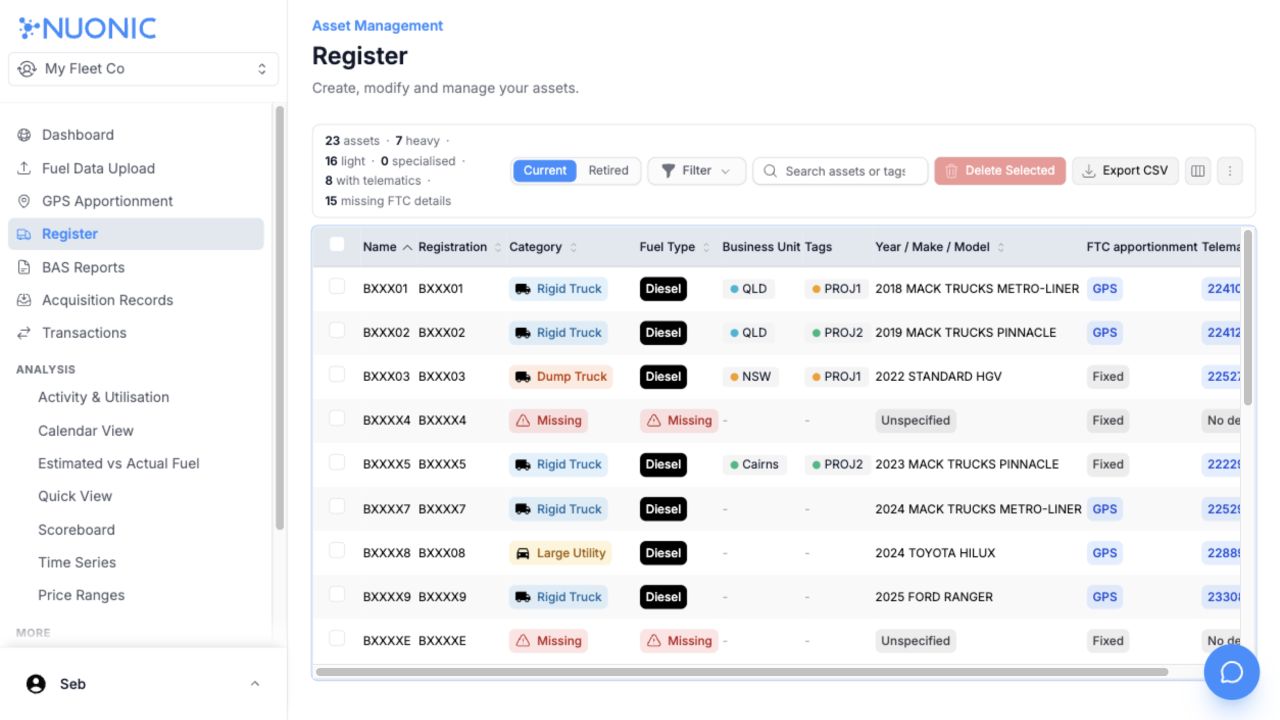This screenshot has width=1280, height=720.
Task: Sort by Category column header
Action: [543, 247]
